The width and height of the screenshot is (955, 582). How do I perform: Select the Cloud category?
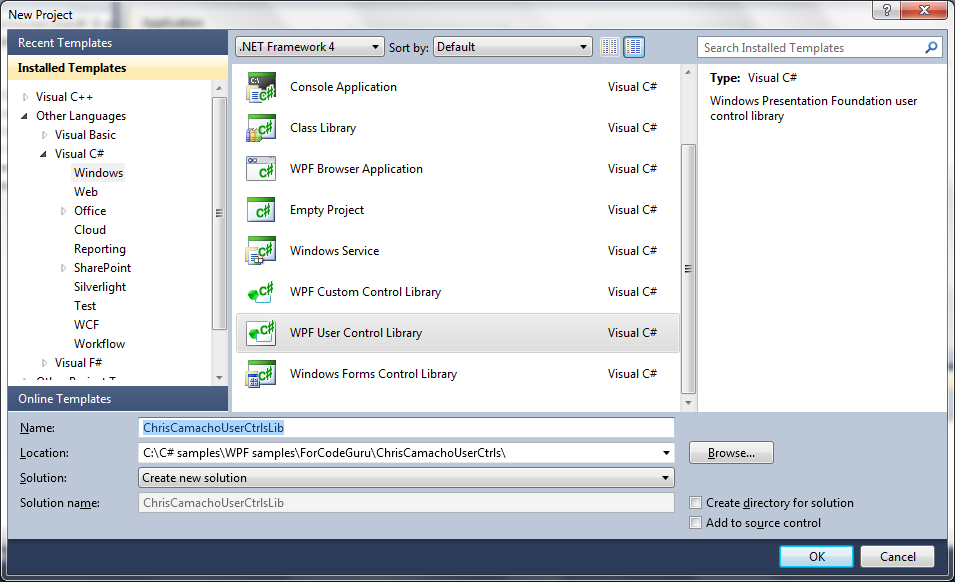coord(90,230)
